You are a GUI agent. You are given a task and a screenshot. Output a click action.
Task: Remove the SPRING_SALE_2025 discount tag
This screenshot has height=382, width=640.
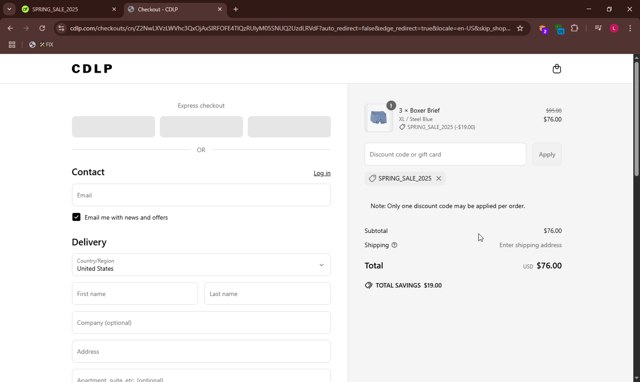(x=439, y=178)
